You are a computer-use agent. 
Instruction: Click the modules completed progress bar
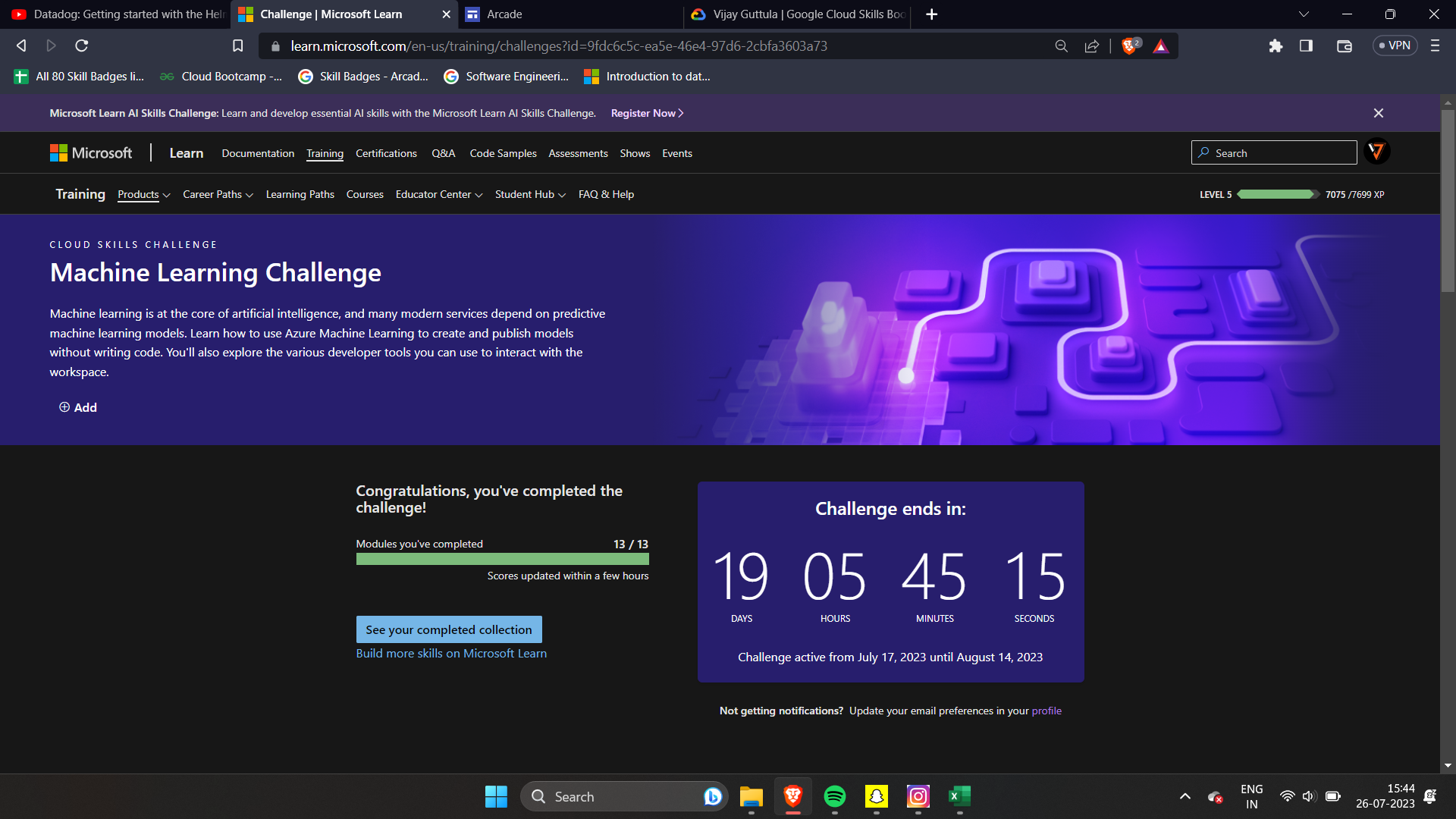[x=502, y=559]
